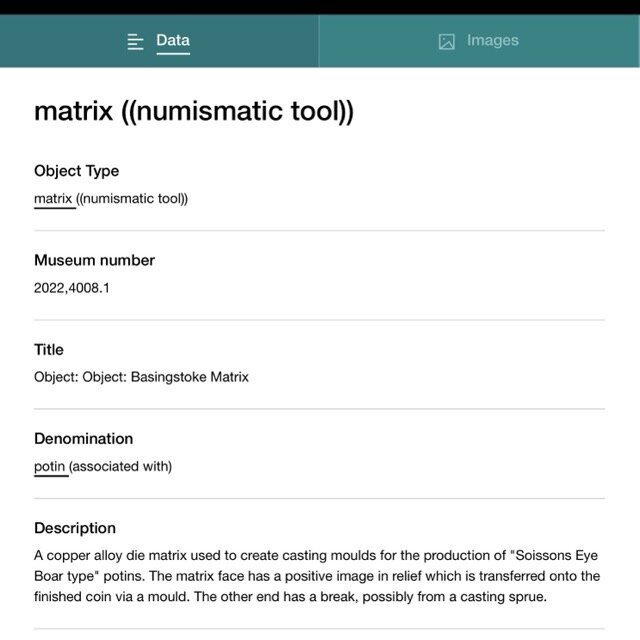Screen dimensions: 640x640
Task: Click the Denomination field heading
Action: (x=84, y=439)
